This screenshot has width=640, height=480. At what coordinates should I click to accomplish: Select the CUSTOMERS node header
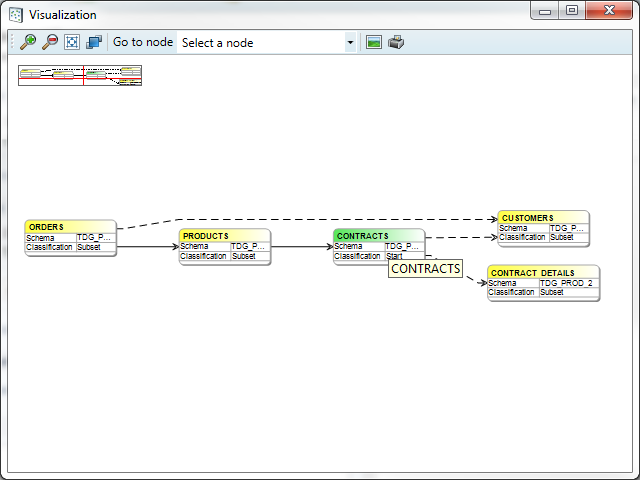coord(543,217)
